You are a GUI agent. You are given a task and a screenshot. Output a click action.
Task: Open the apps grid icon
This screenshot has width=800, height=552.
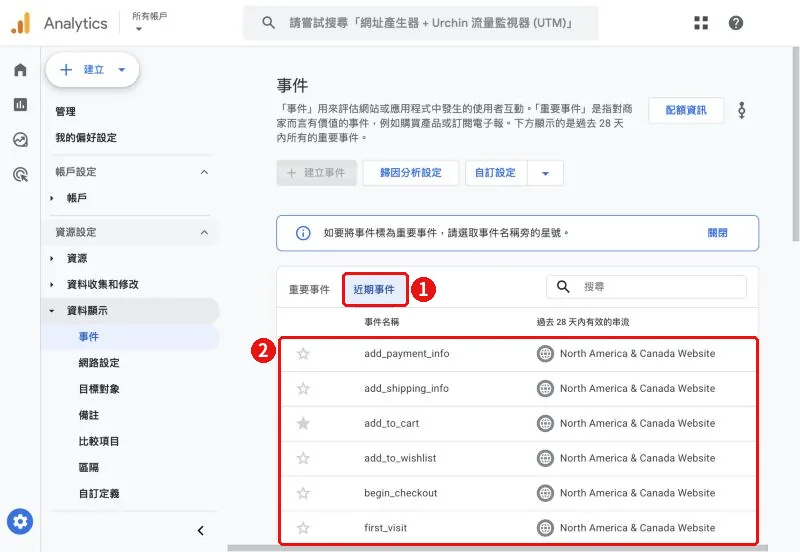(701, 23)
